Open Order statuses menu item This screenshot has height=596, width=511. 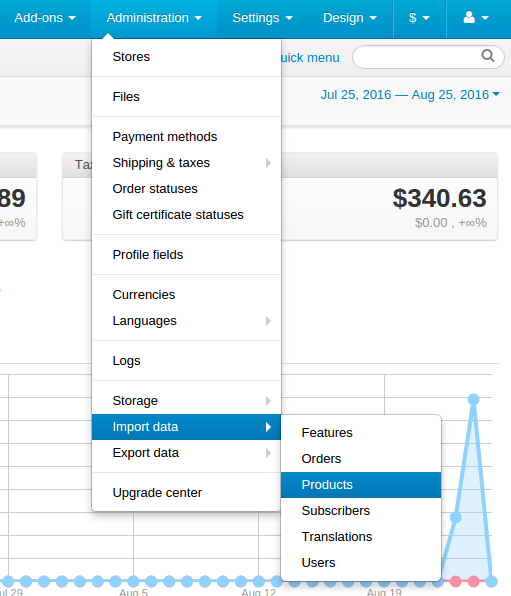pyautogui.click(x=186, y=189)
